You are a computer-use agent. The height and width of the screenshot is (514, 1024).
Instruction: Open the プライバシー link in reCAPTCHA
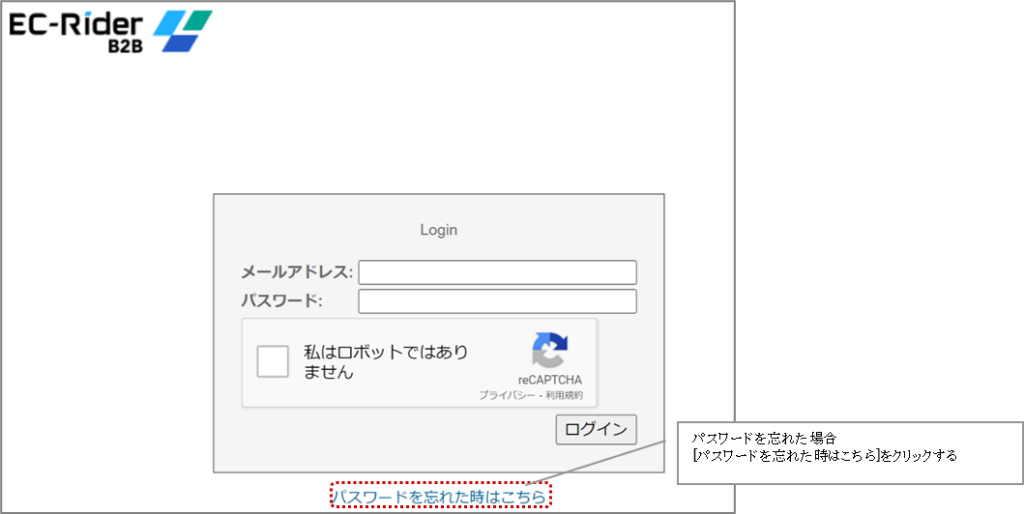tap(506, 396)
